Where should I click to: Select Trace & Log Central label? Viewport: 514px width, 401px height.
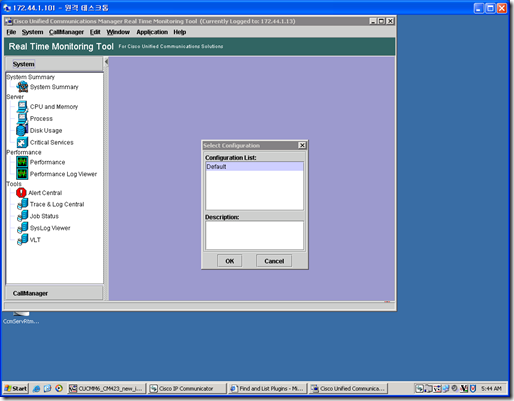point(57,204)
